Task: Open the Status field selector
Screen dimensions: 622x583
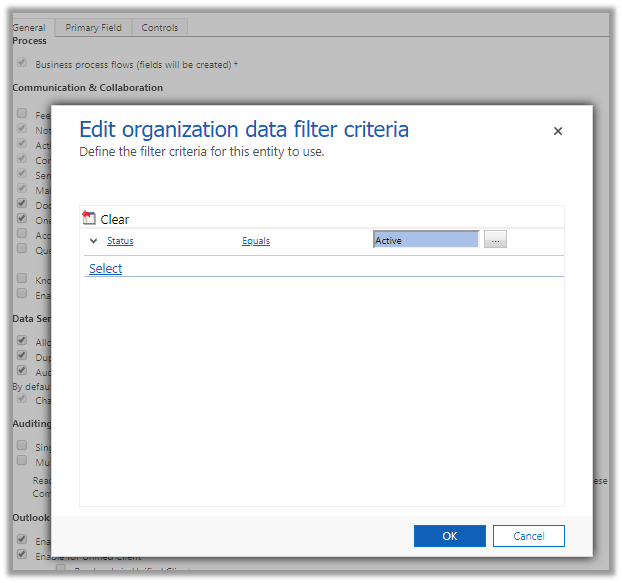Action: pyautogui.click(x=120, y=241)
